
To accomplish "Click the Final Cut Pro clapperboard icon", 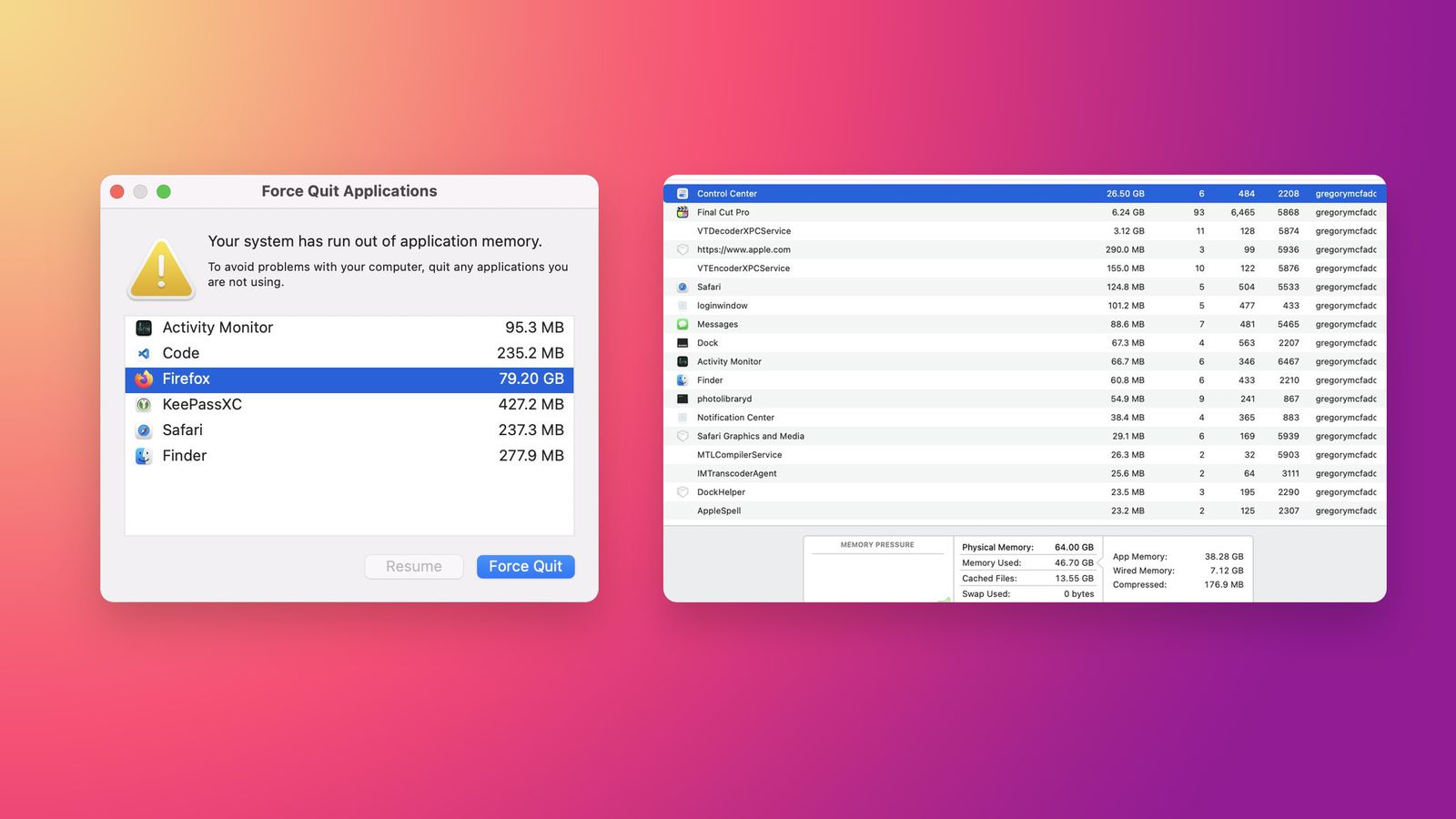I will tap(682, 212).
